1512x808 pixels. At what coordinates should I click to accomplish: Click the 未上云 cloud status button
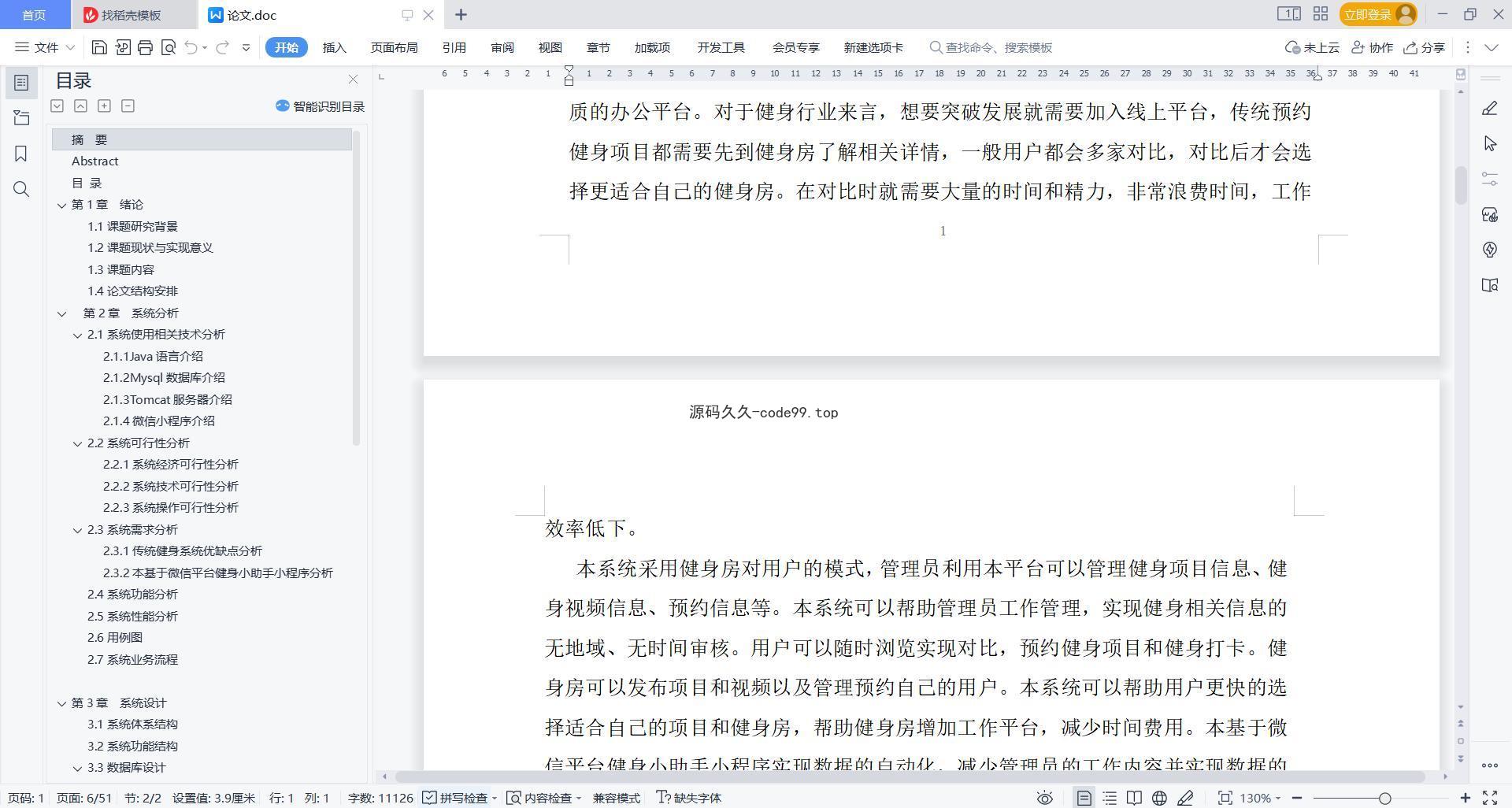tap(1312, 47)
